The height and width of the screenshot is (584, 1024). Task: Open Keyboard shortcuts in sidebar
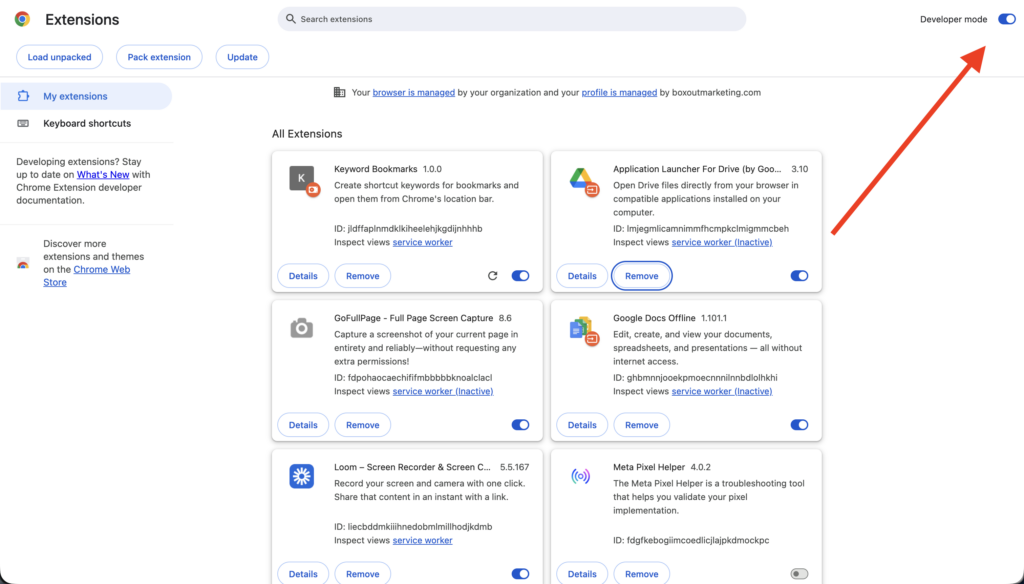pyautogui.click(x=87, y=124)
